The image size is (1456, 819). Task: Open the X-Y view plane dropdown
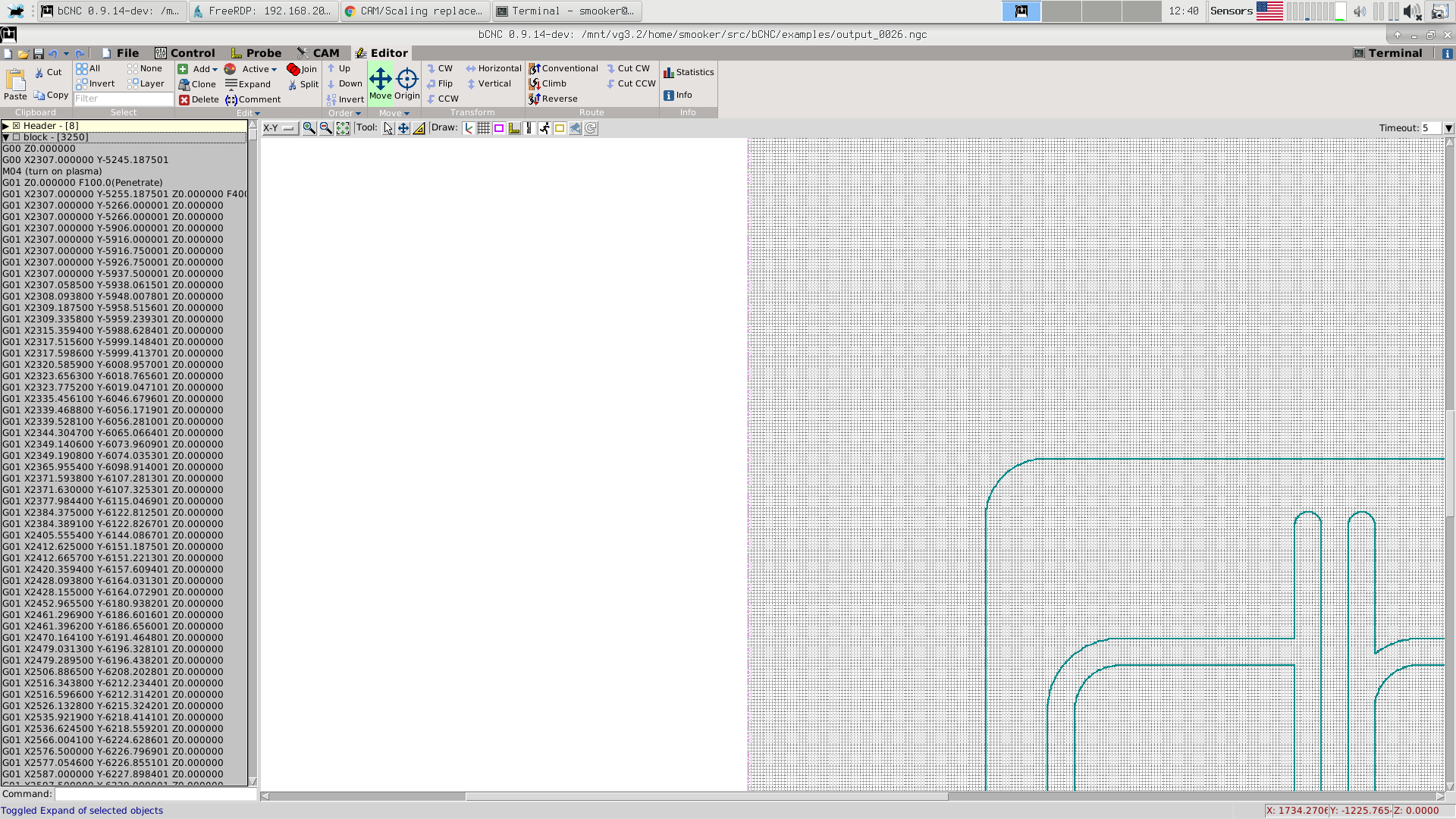[x=279, y=128]
